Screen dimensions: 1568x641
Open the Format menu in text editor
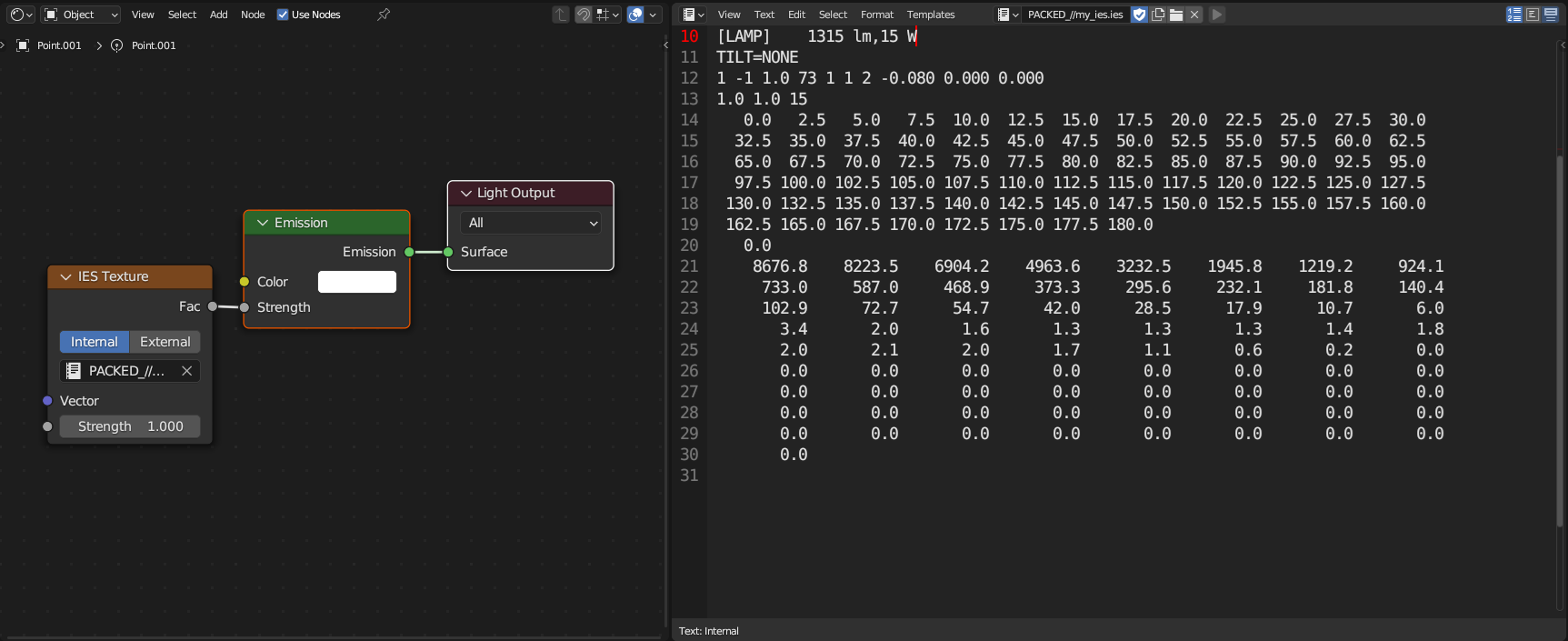(877, 15)
